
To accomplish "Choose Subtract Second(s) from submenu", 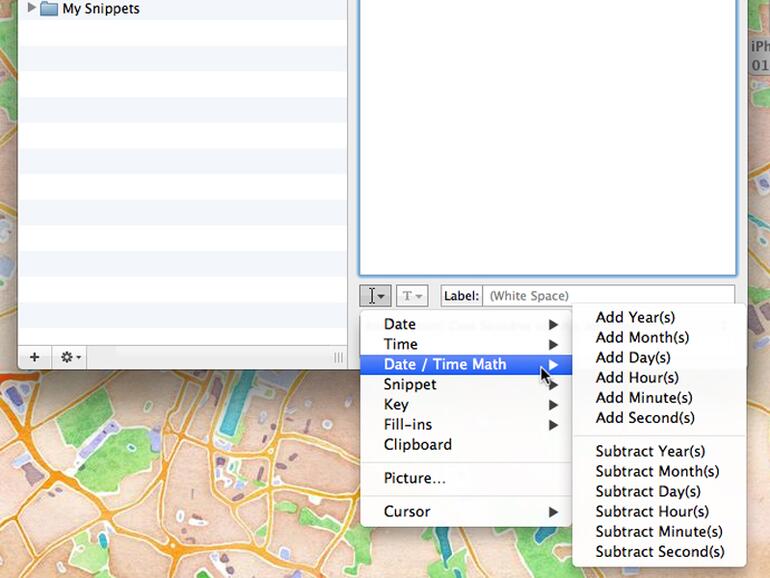I will click(x=660, y=551).
